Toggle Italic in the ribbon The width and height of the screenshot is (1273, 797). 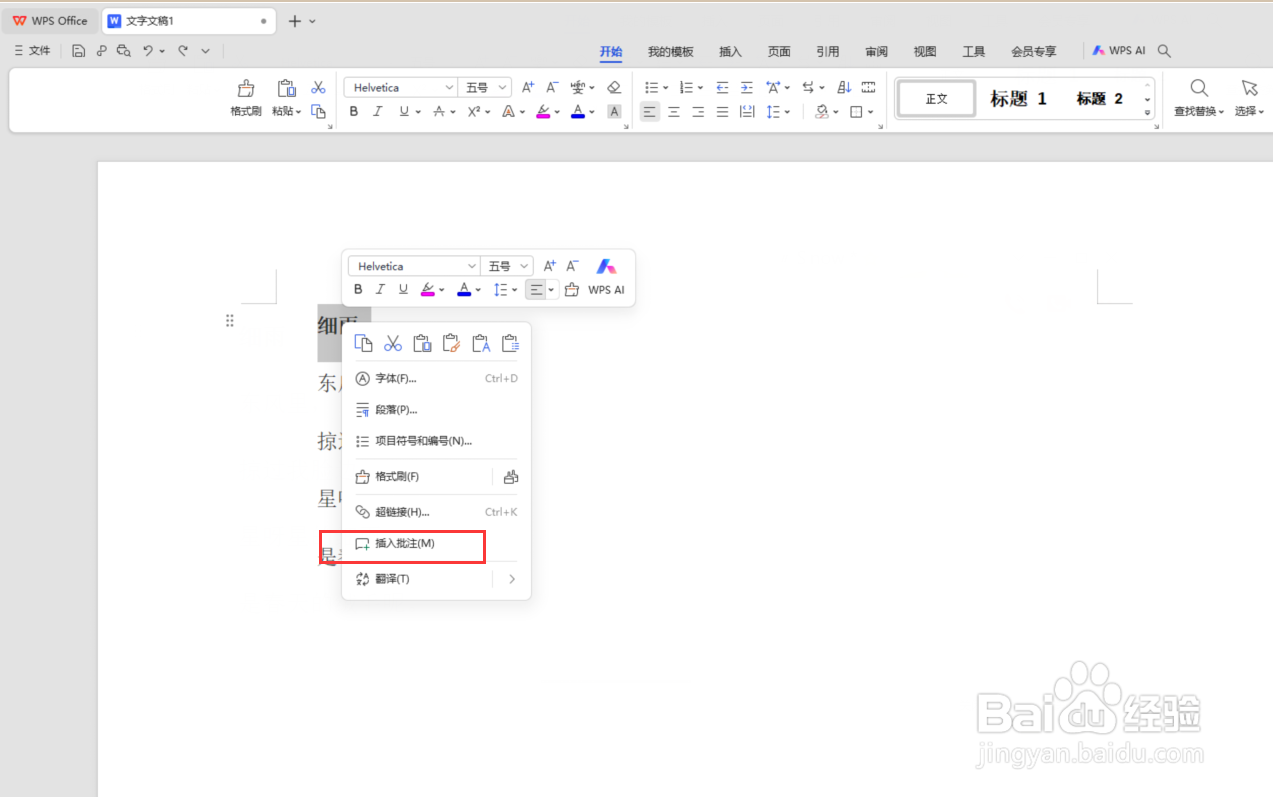(378, 112)
